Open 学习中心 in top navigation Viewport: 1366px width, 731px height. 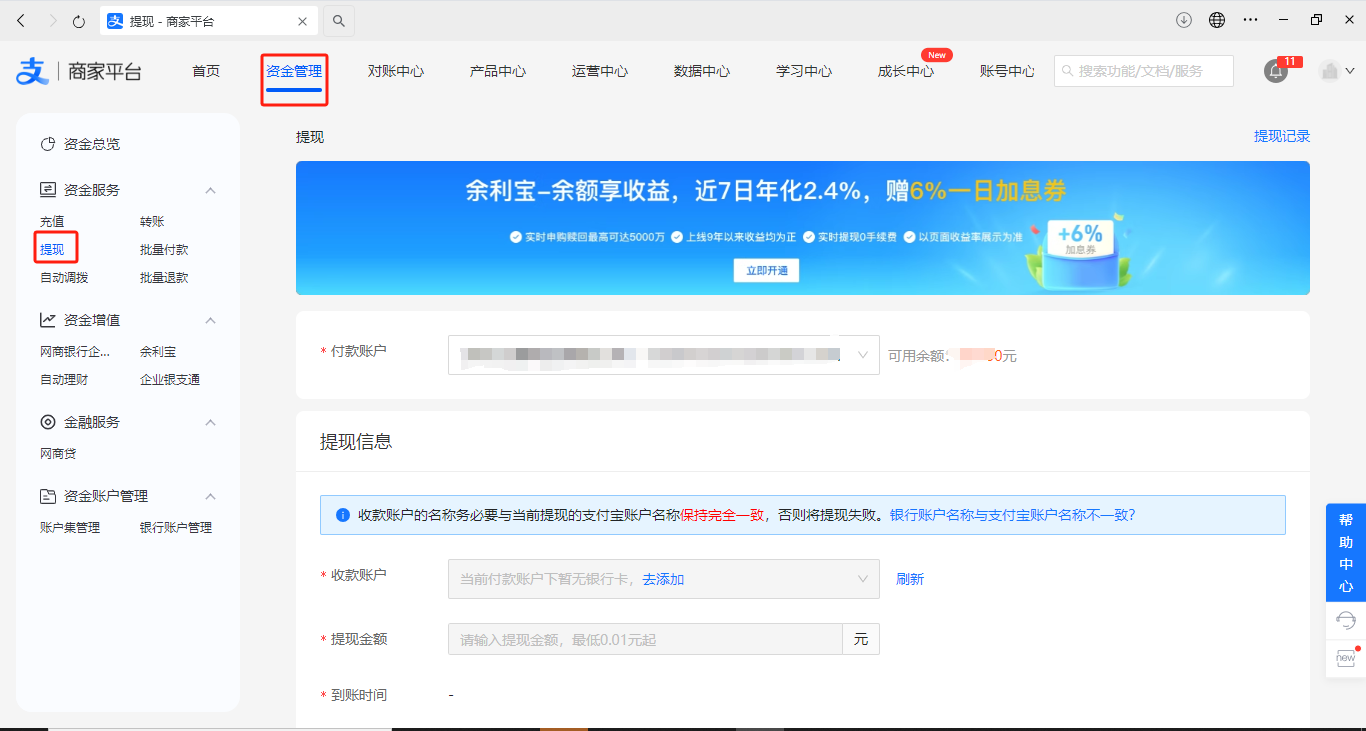tap(804, 71)
